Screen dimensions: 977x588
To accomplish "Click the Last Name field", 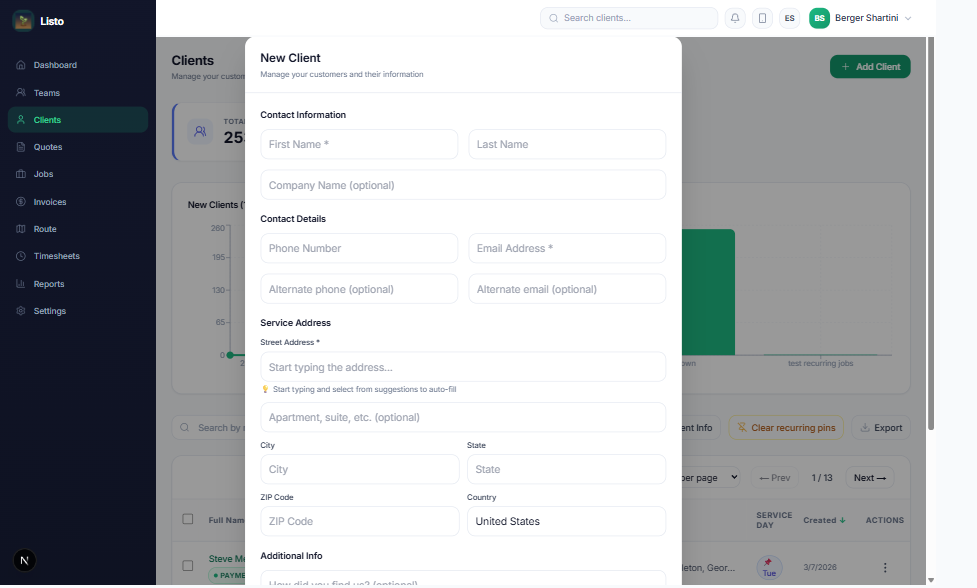I will [x=567, y=145].
